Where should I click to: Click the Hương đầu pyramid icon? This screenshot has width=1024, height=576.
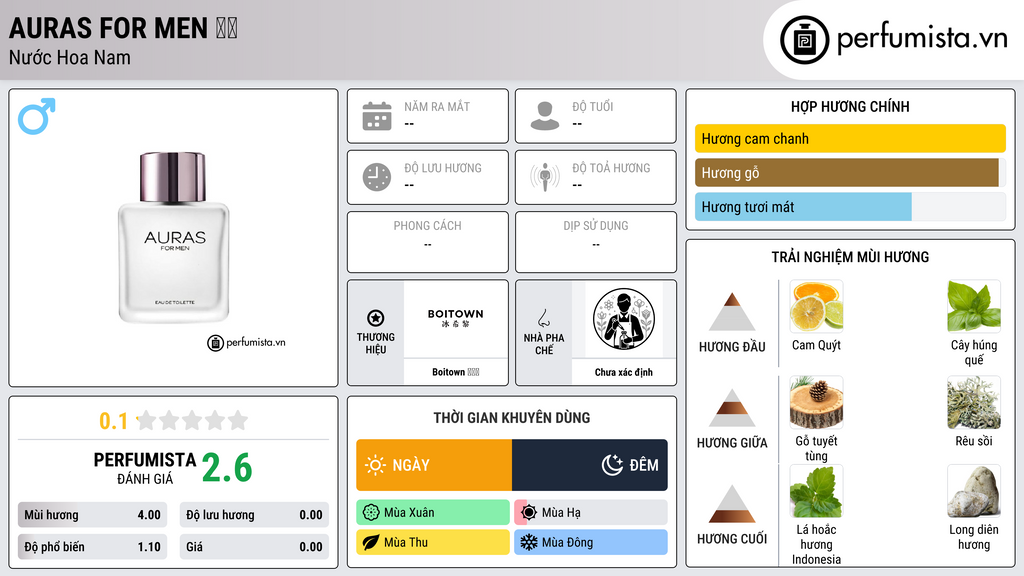(732, 312)
